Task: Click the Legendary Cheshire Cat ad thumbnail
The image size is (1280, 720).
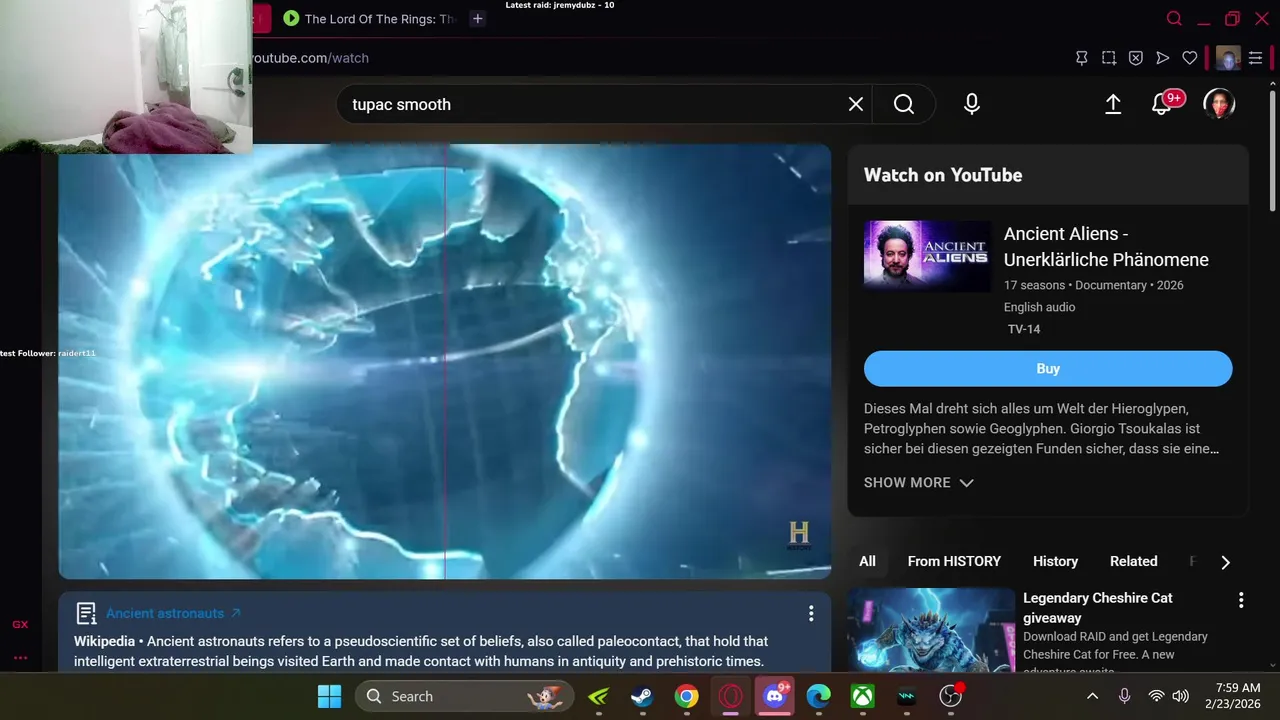Action: pos(931,629)
